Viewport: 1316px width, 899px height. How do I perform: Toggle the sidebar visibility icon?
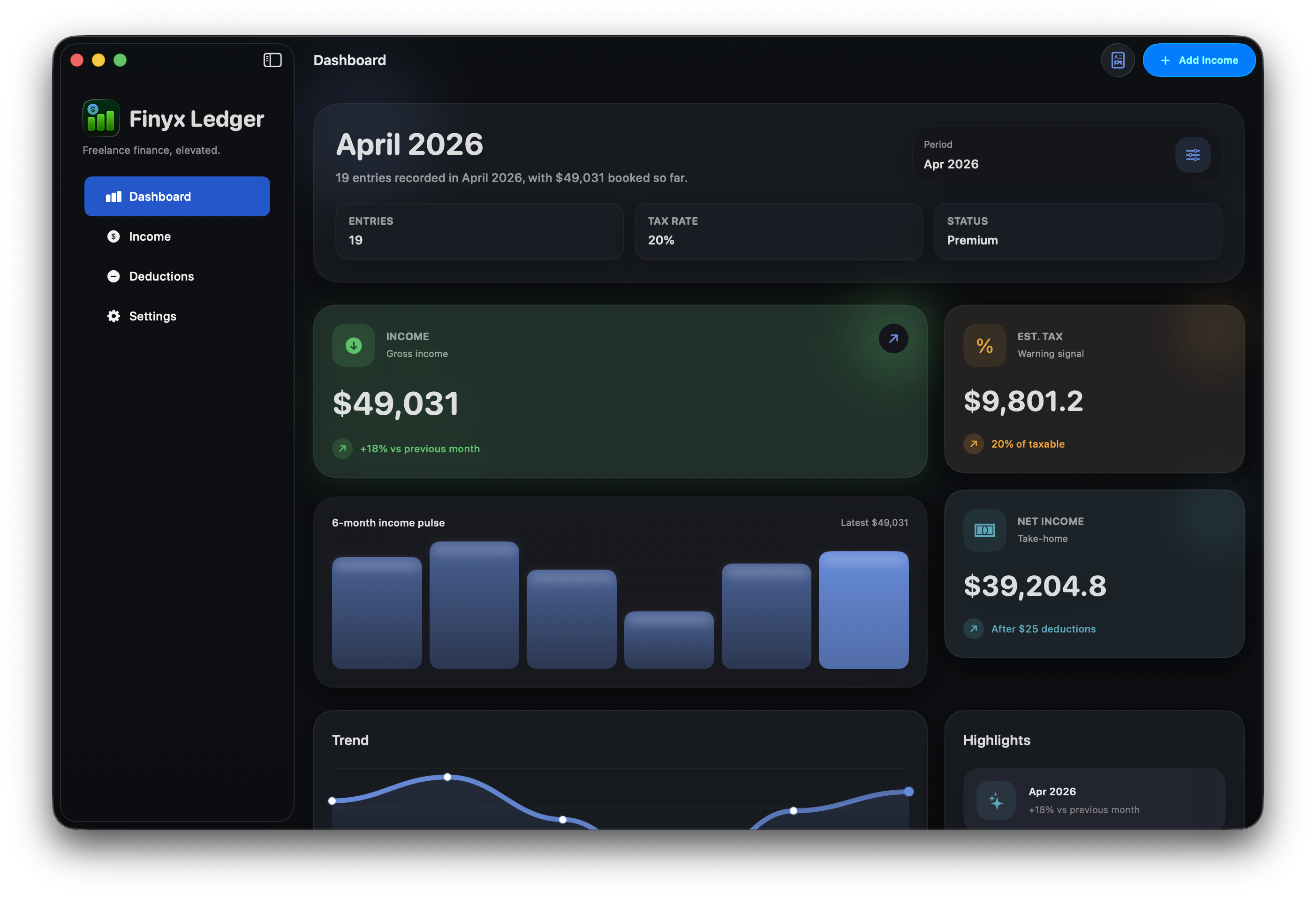tap(272, 60)
